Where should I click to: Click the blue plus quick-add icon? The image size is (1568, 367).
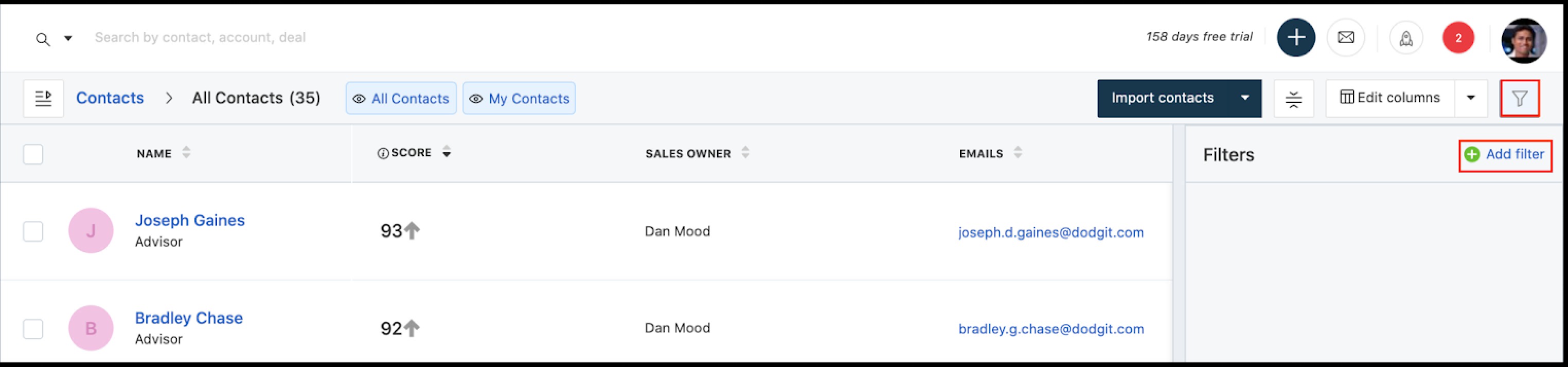(x=1295, y=38)
